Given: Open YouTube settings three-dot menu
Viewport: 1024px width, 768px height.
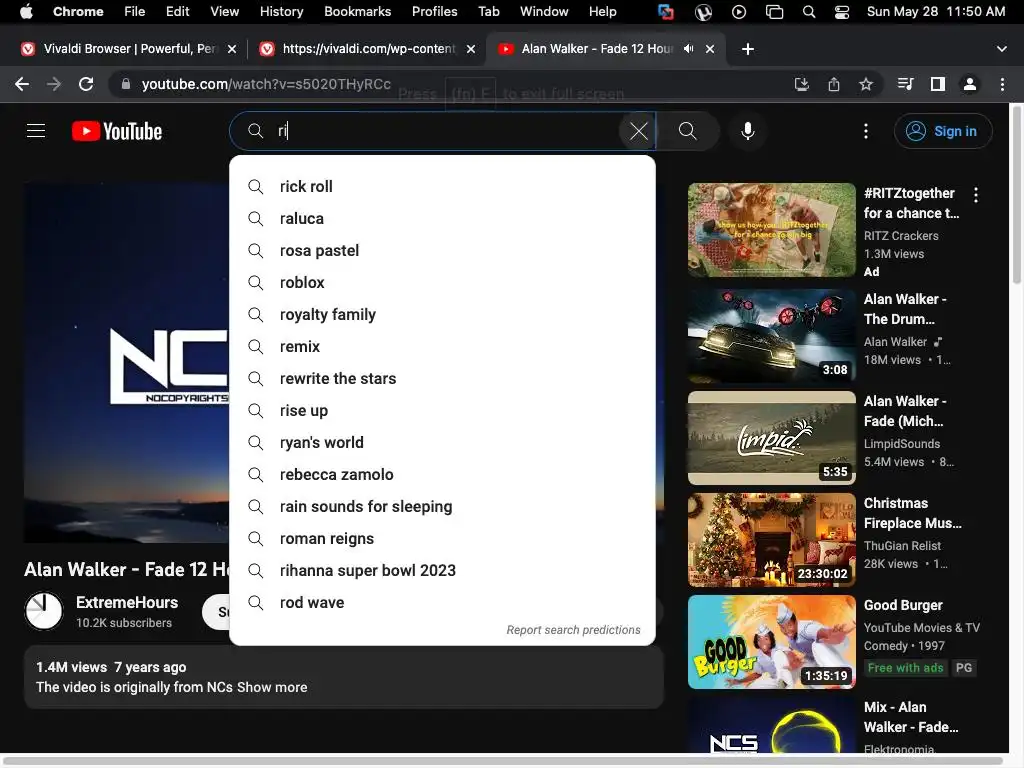Looking at the screenshot, I should click(866, 131).
